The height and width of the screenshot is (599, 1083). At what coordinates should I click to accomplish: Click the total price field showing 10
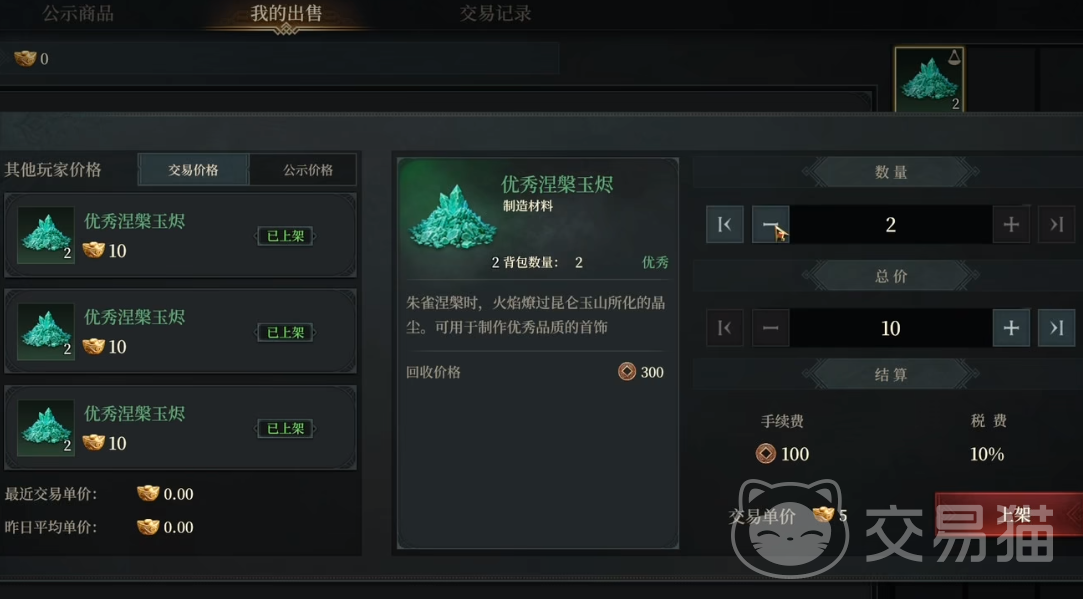890,328
